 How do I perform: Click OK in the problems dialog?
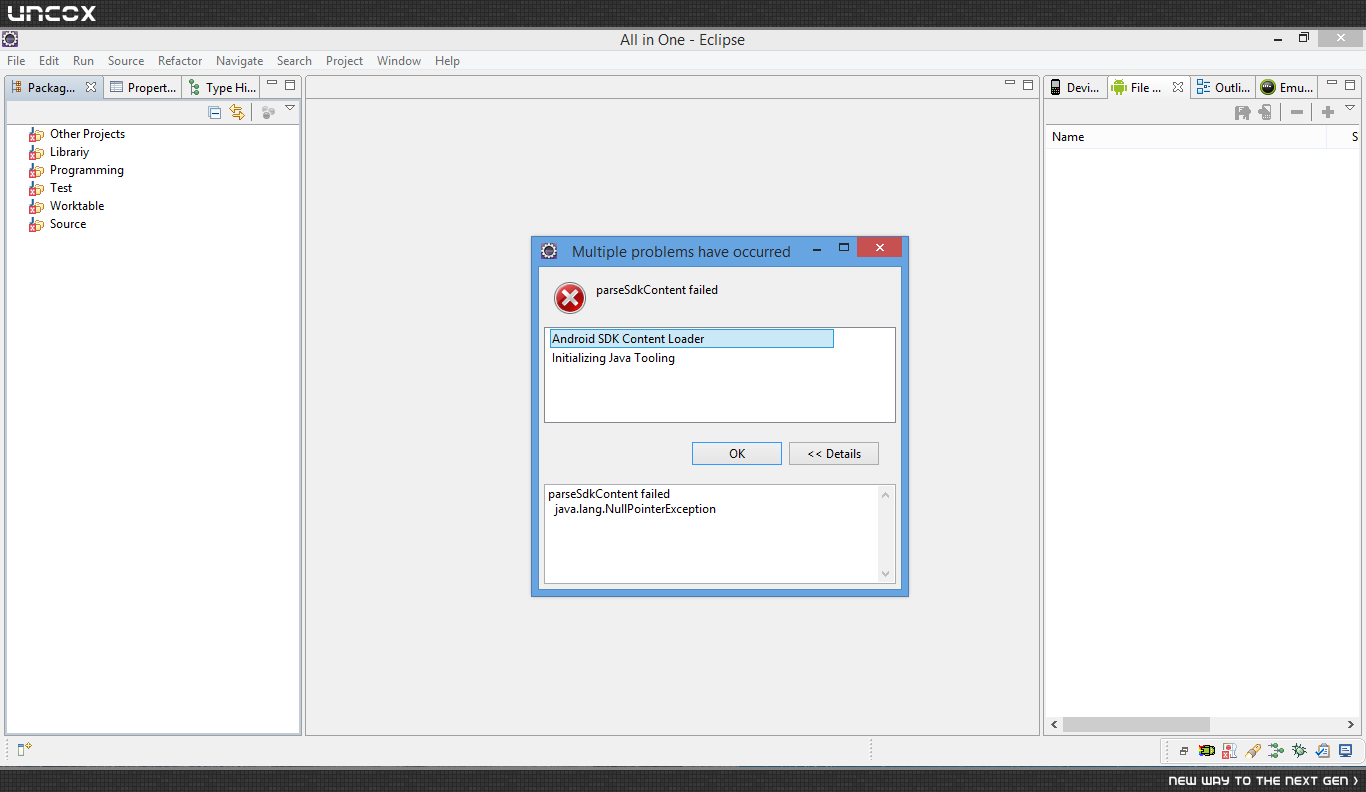click(737, 453)
